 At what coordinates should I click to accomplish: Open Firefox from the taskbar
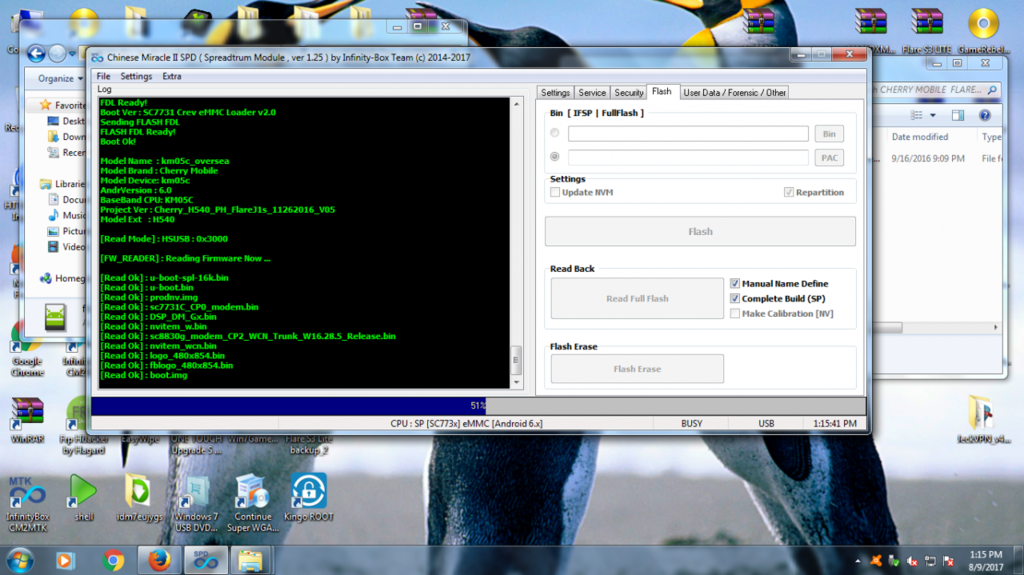tap(159, 560)
